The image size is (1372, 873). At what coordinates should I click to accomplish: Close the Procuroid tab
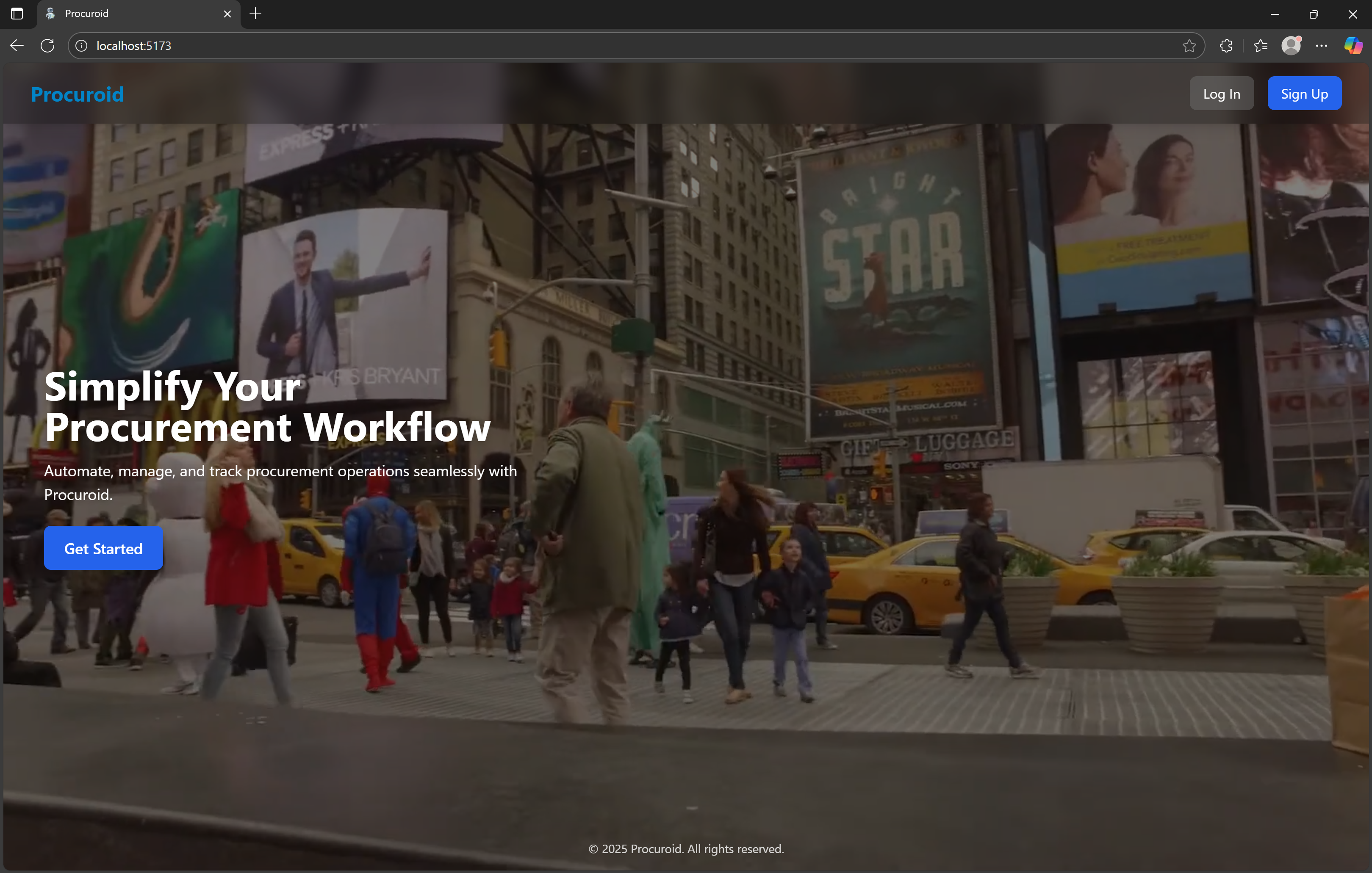click(x=227, y=14)
